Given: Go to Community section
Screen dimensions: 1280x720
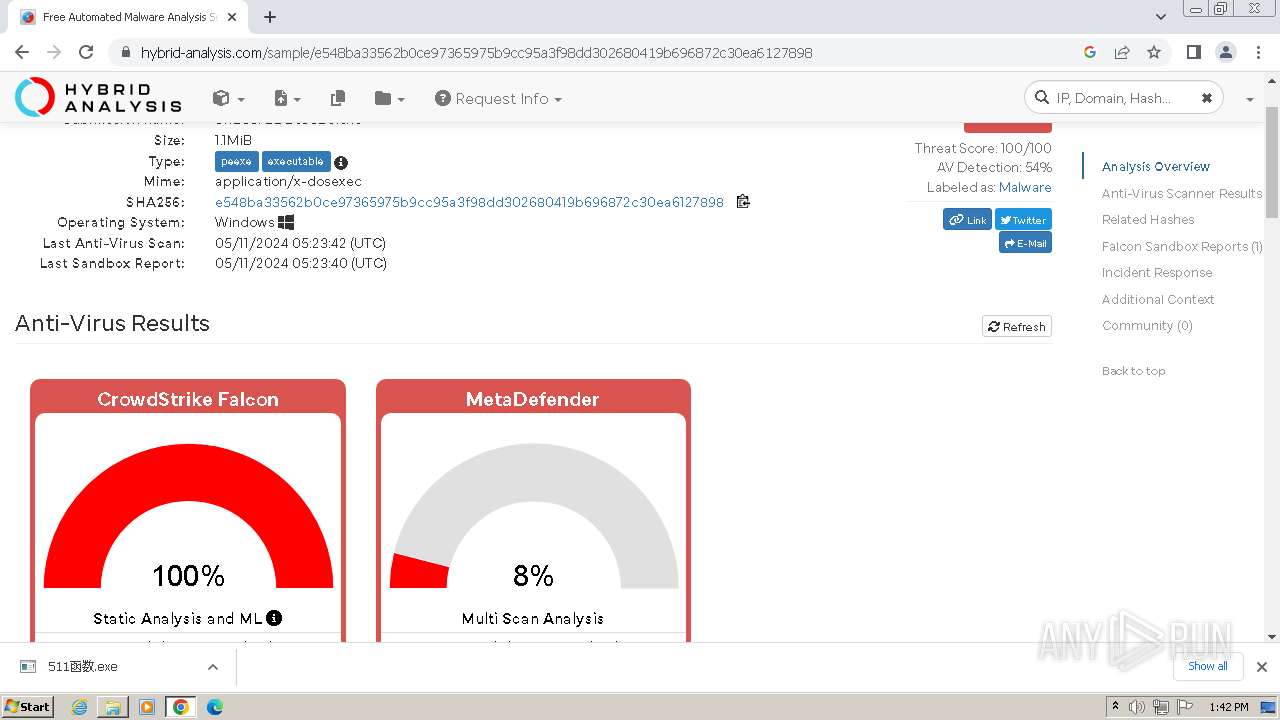Looking at the screenshot, I should [x=1147, y=325].
